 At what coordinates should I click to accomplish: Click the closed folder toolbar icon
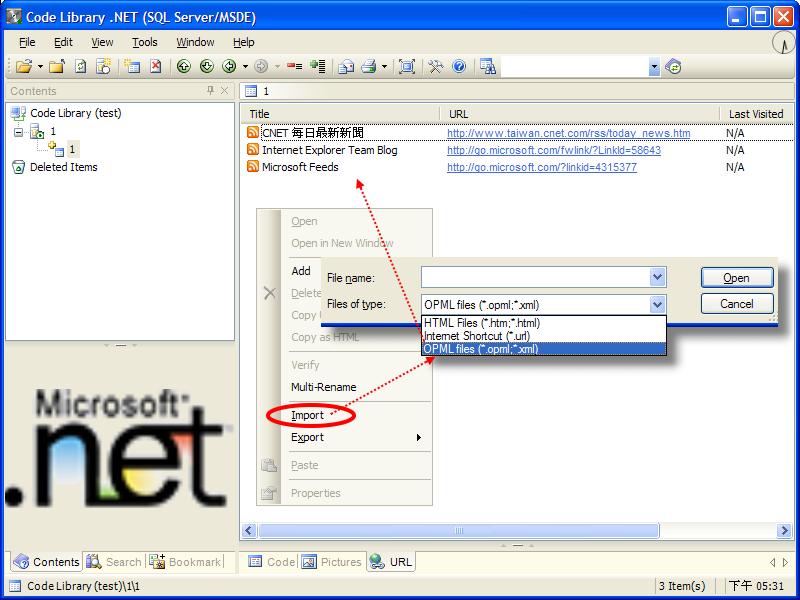pos(57,66)
